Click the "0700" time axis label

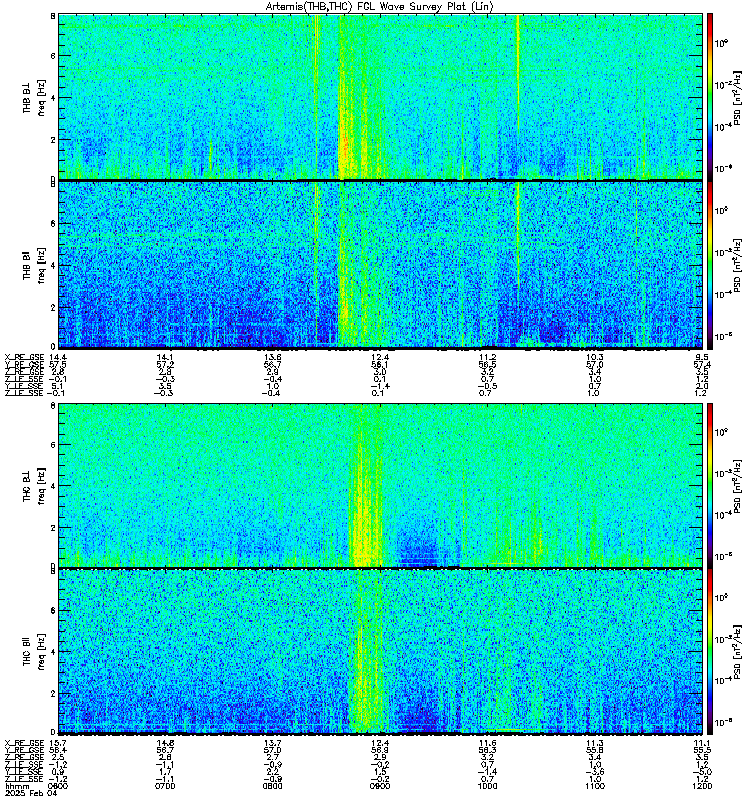[164, 786]
